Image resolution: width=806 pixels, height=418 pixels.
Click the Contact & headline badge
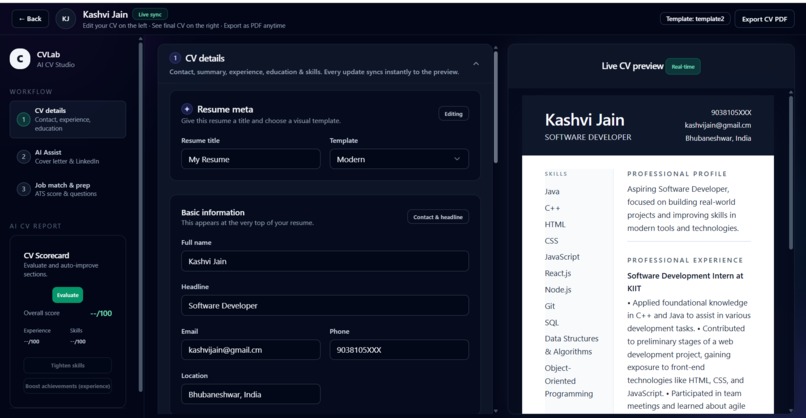pos(437,217)
